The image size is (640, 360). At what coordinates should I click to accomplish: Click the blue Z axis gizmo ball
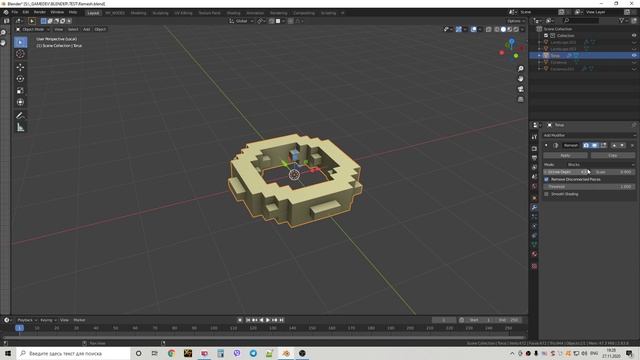[512, 41]
